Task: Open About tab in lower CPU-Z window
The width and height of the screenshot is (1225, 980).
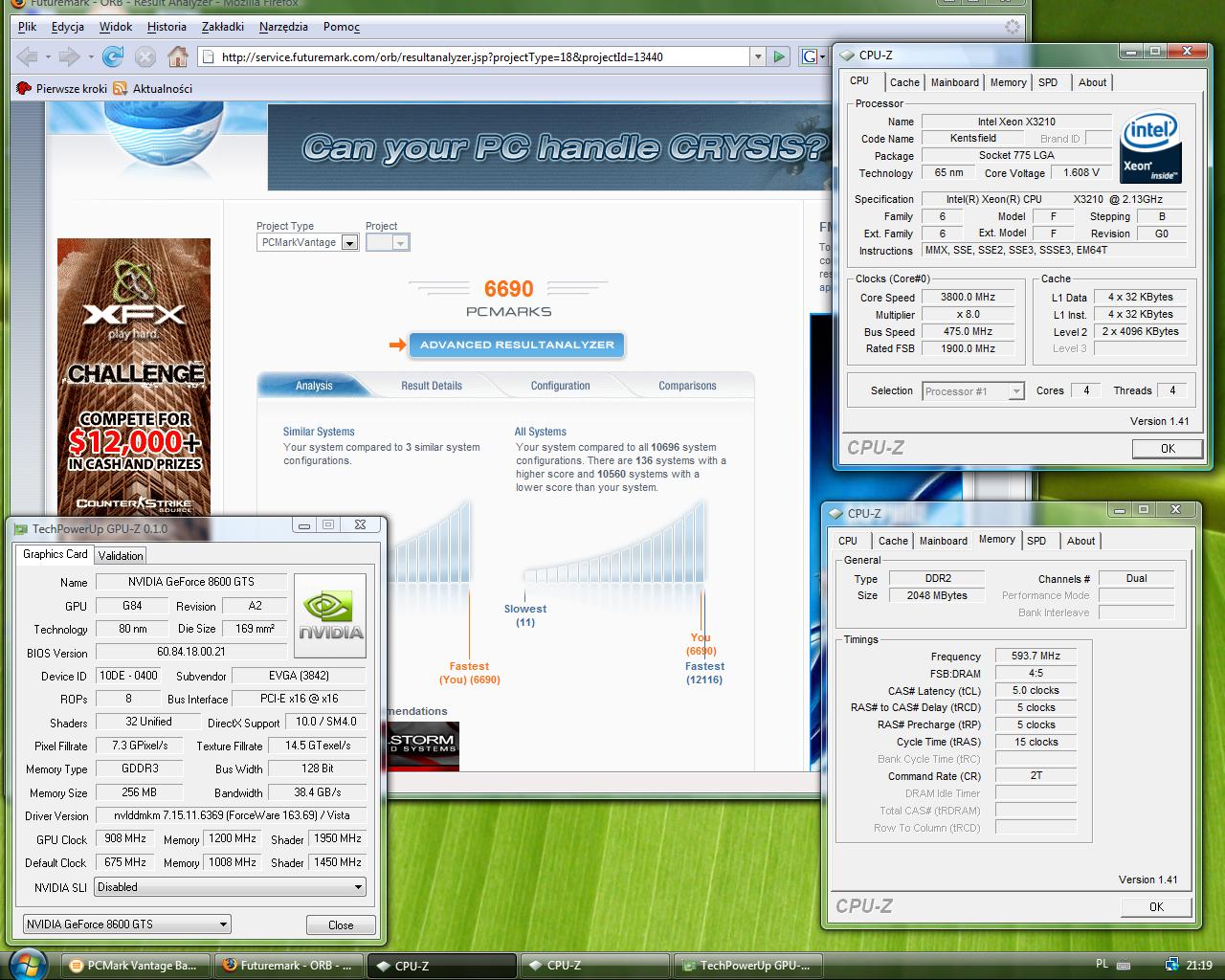Action: [1081, 541]
